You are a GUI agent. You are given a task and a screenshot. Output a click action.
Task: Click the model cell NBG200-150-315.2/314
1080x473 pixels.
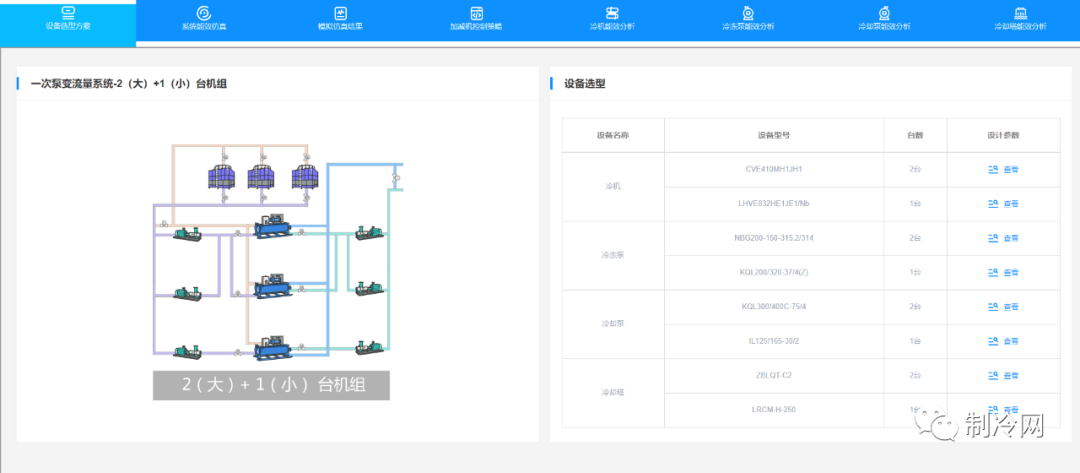(x=774, y=238)
